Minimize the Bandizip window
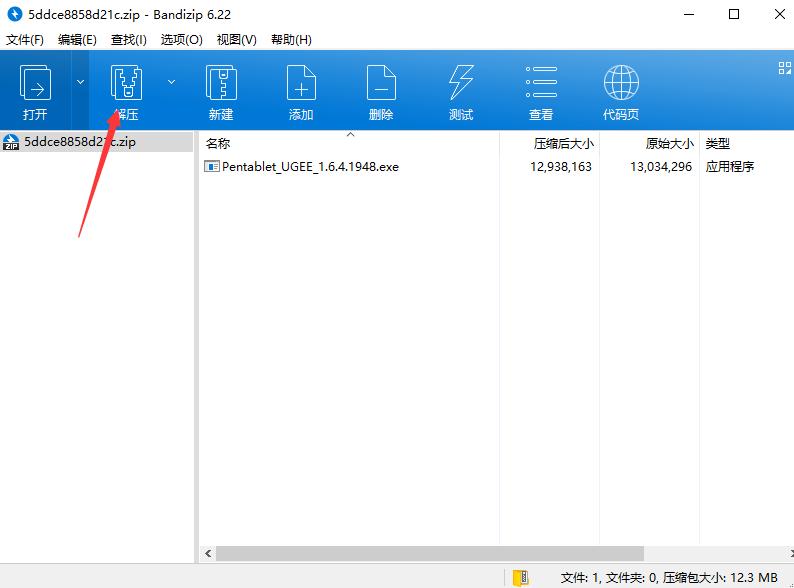794x588 pixels. (x=689, y=14)
